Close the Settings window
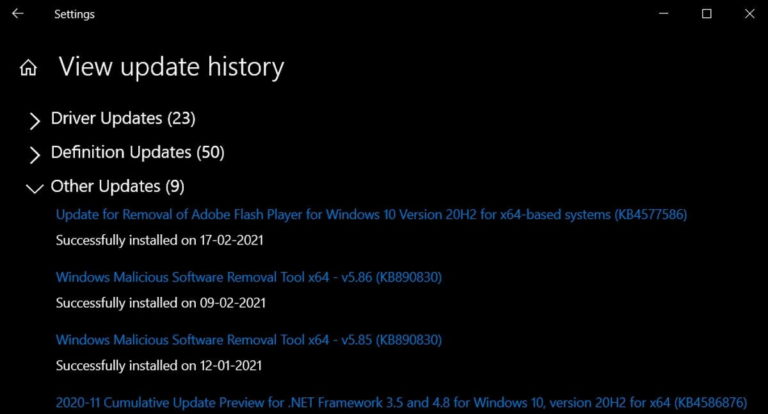This screenshot has width=768, height=414. tap(751, 14)
